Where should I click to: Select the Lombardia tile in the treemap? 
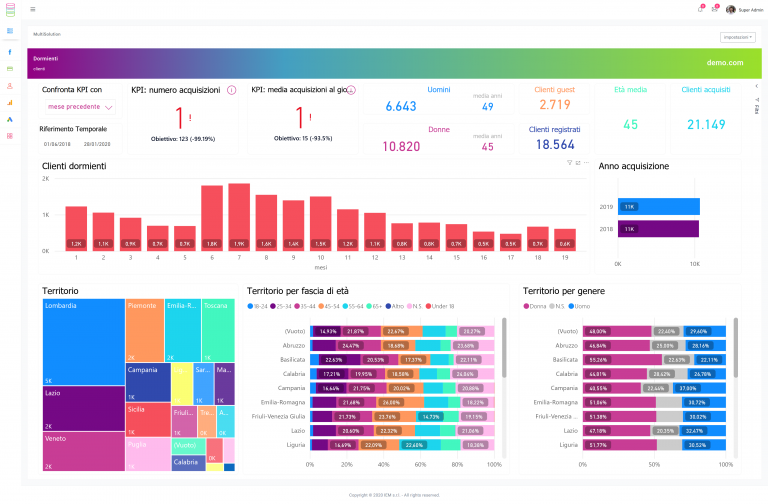point(84,342)
